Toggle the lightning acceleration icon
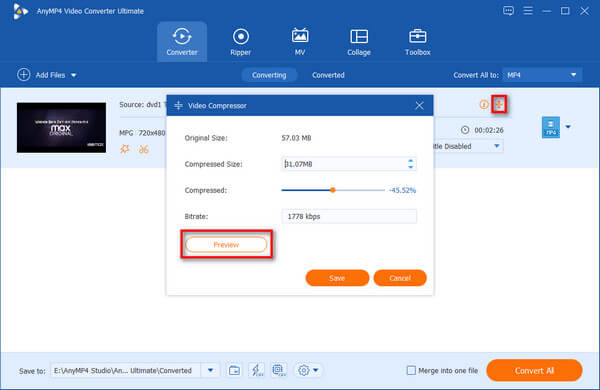 pos(256,370)
